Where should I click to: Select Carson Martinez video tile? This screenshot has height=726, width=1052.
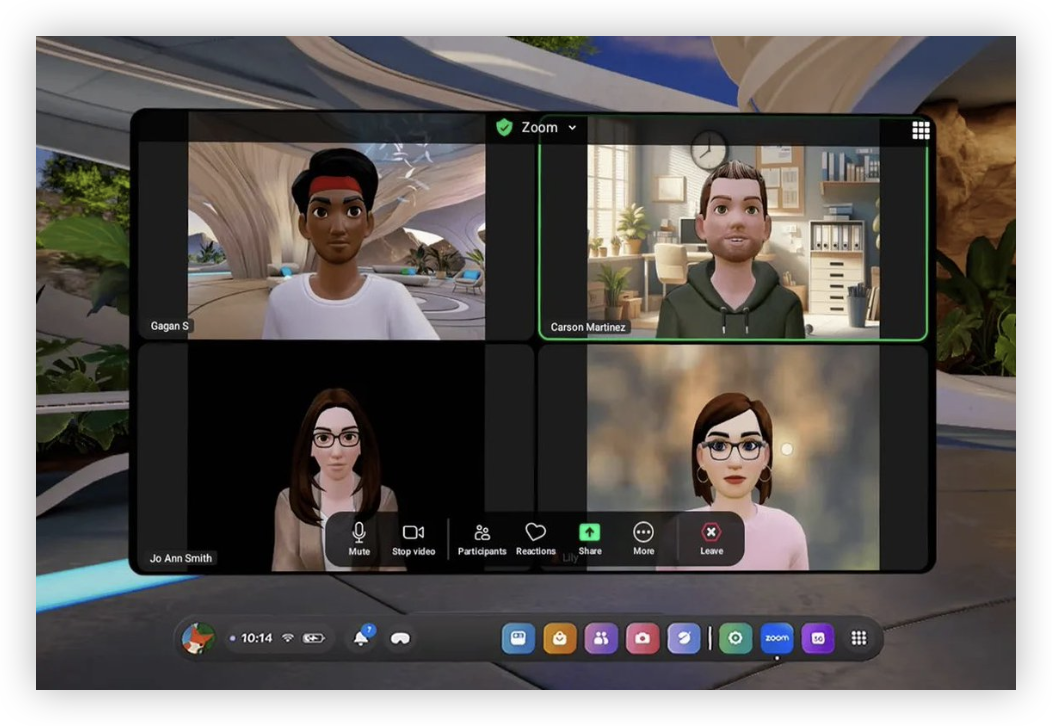733,228
